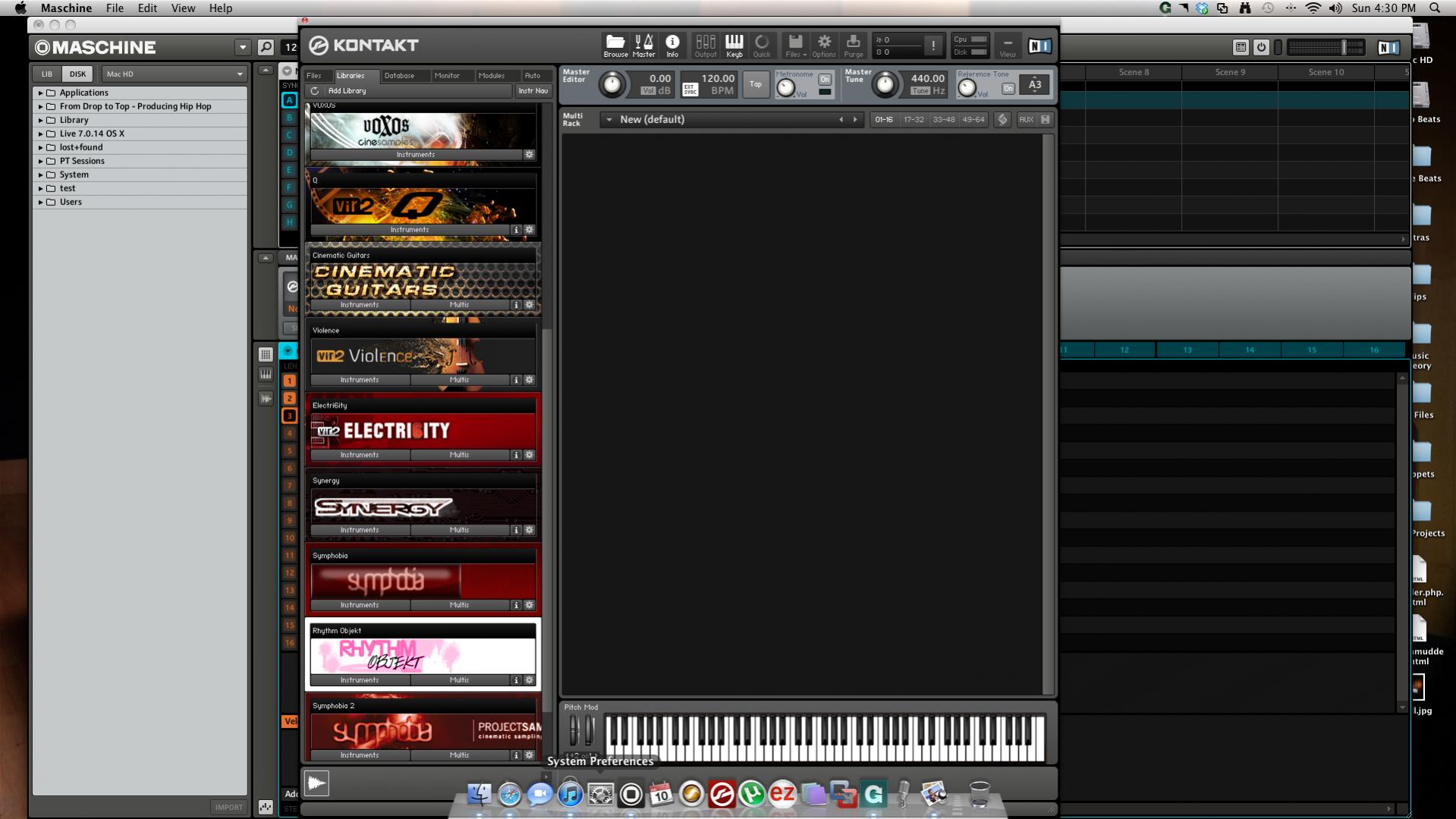1456x819 pixels.
Task: Open the Edit menu in menu bar
Action: [147, 8]
